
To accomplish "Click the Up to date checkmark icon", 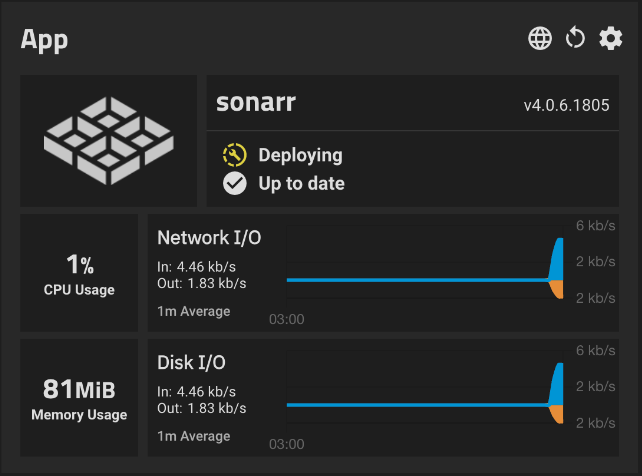I will click(235, 183).
